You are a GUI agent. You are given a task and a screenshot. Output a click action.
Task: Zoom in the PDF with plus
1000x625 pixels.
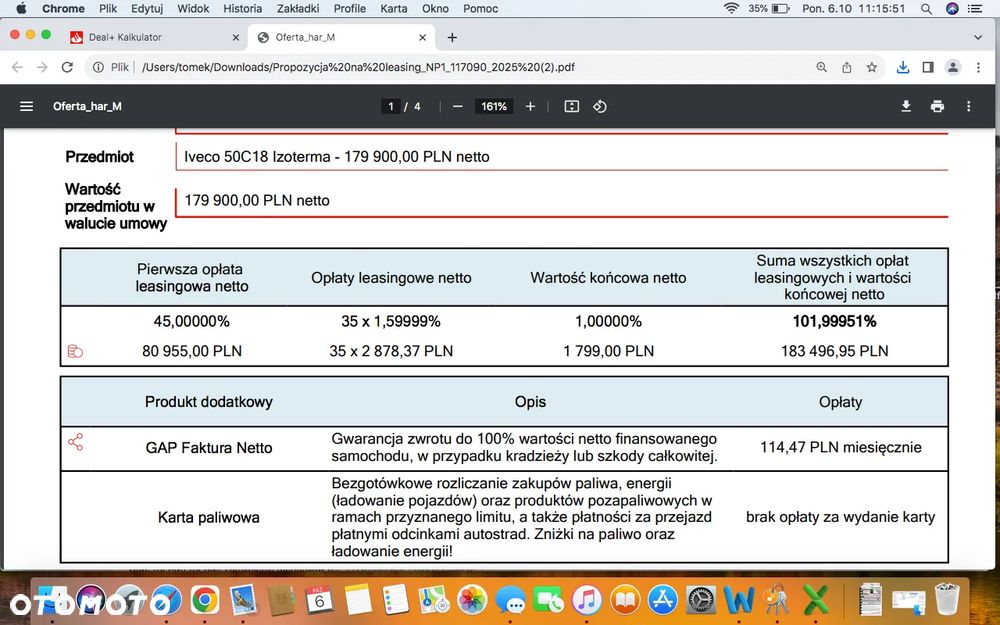click(x=530, y=107)
